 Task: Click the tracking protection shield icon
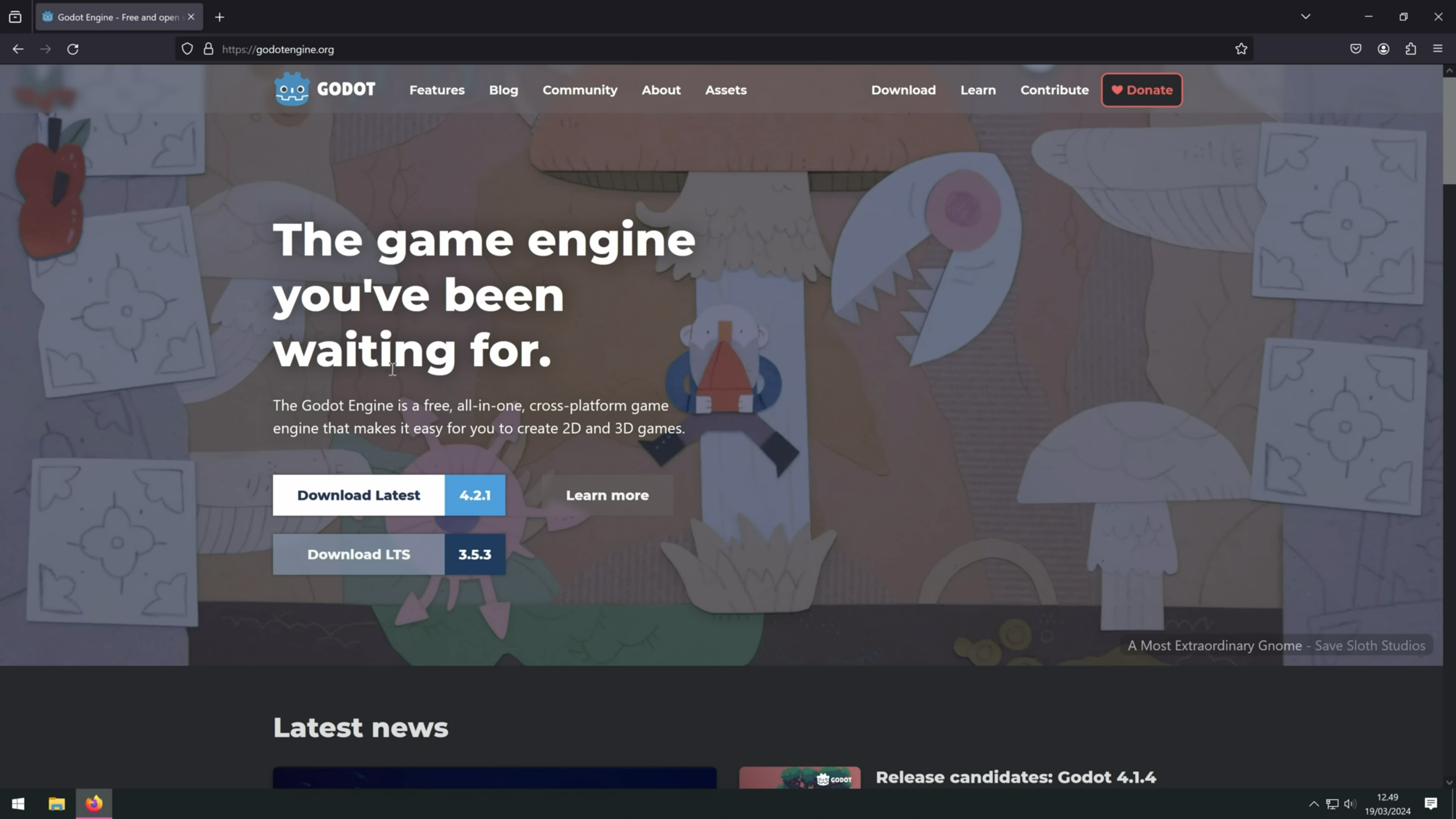coord(187,49)
